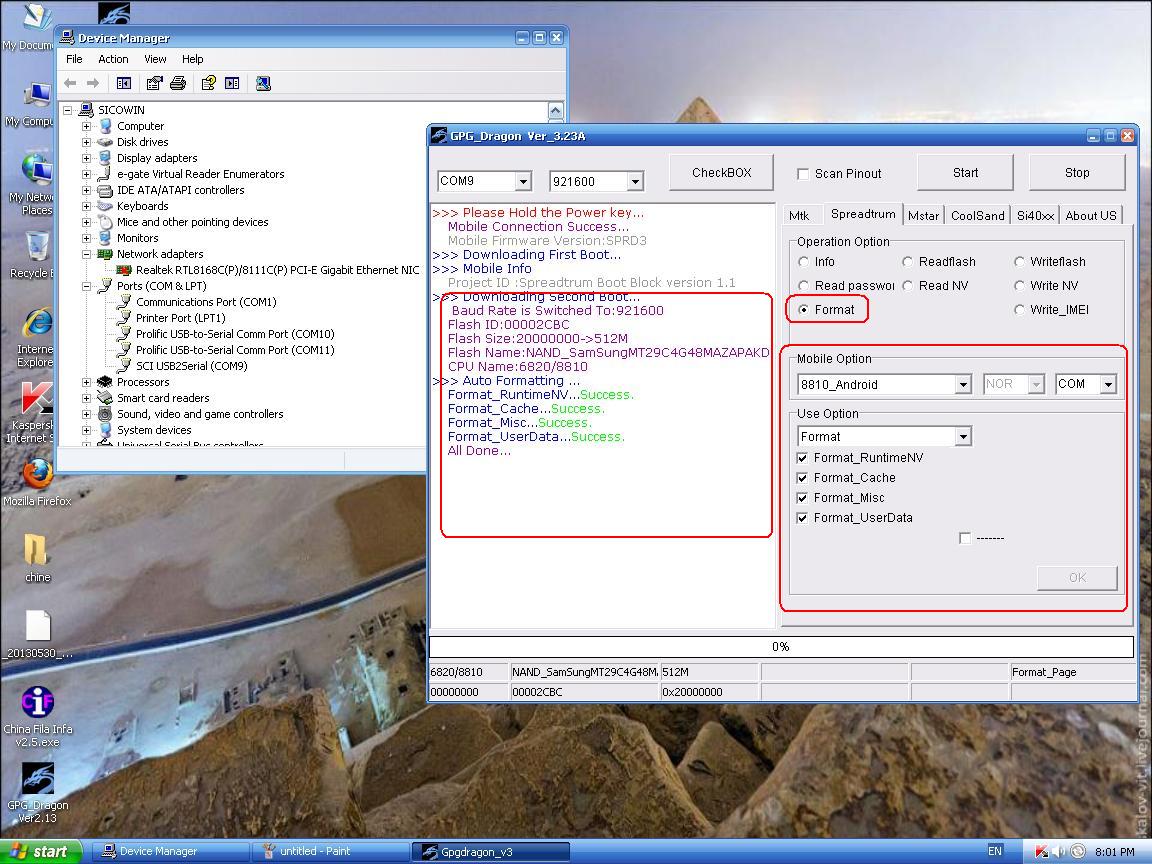Switch to the CoolSand tab

(x=977, y=216)
